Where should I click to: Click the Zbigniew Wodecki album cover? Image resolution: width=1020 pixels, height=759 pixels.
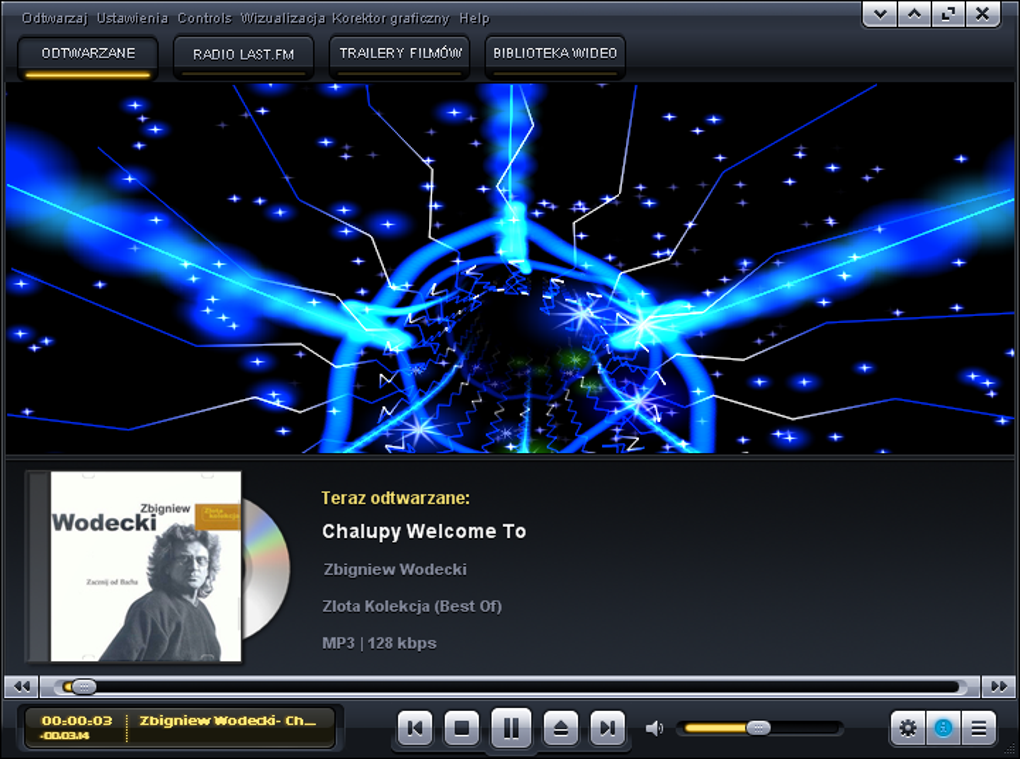[146, 566]
